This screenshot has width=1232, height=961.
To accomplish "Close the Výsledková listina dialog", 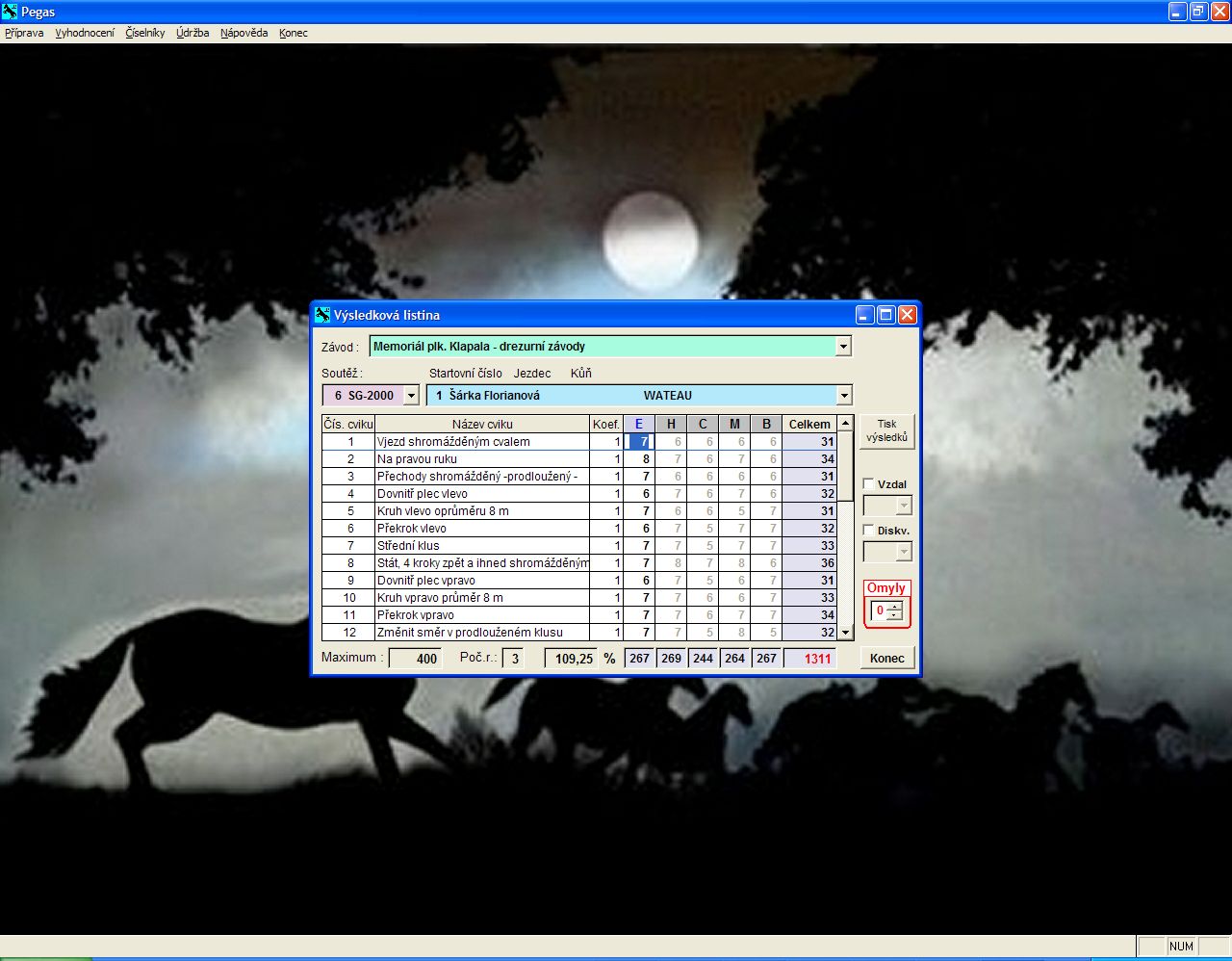I will [907, 315].
